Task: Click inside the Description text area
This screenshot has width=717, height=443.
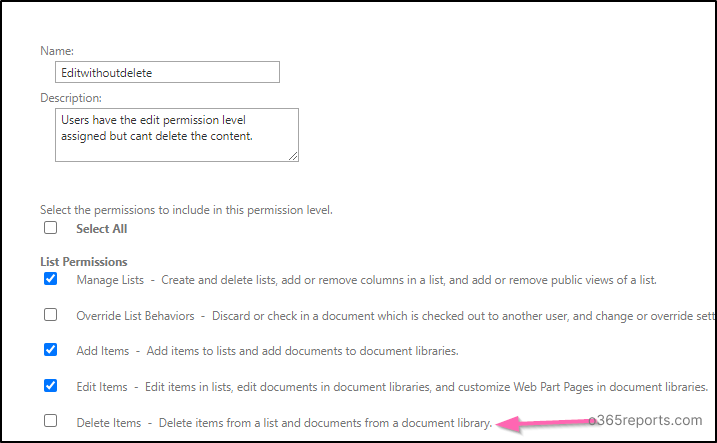Action: point(177,135)
